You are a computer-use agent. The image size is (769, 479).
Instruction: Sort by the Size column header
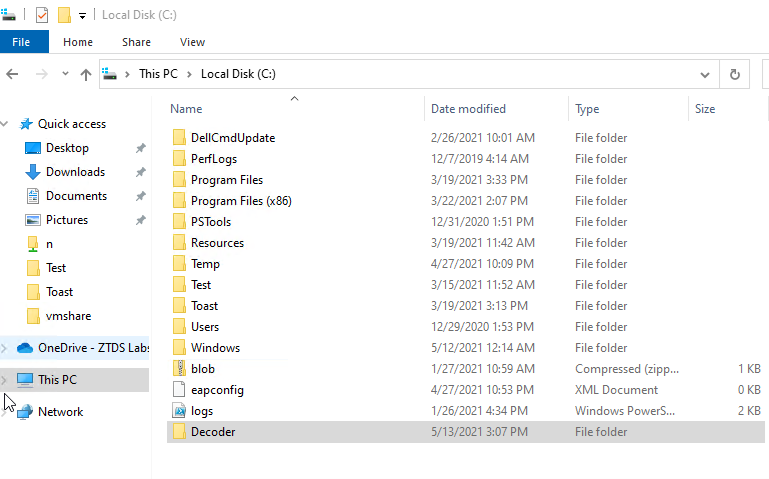pos(705,109)
